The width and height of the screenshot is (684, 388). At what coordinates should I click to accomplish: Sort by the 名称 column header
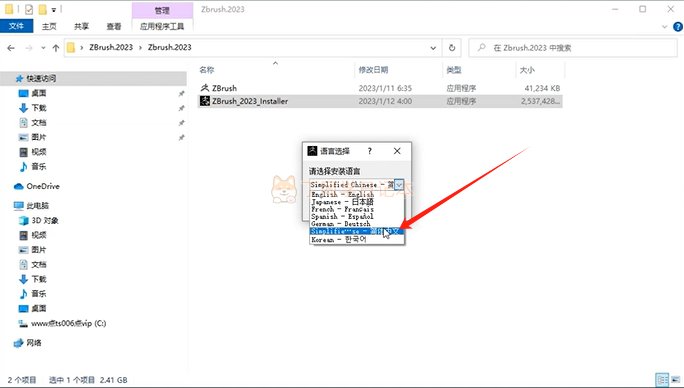coord(207,70)
